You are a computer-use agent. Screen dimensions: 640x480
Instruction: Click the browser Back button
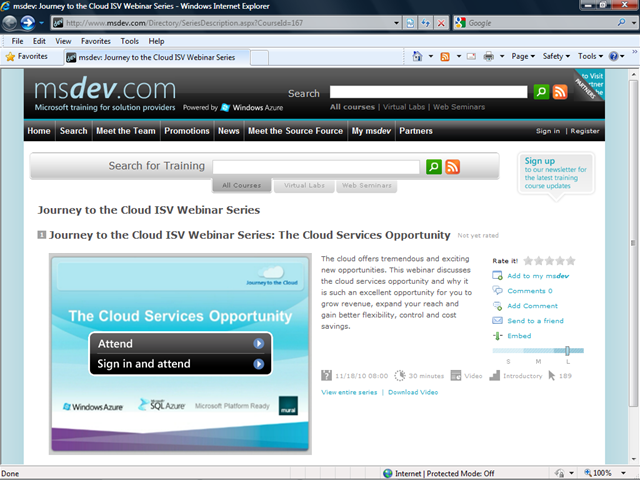[9, 23]
